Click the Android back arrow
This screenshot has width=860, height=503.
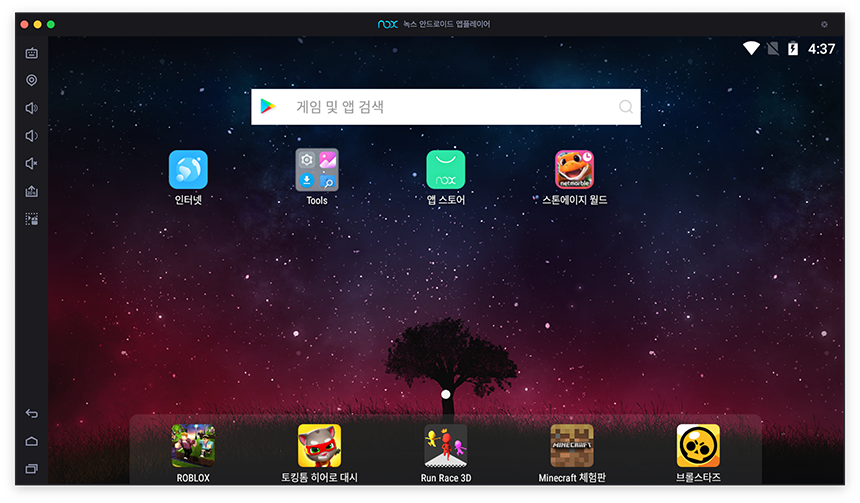[x=32, y=414]
